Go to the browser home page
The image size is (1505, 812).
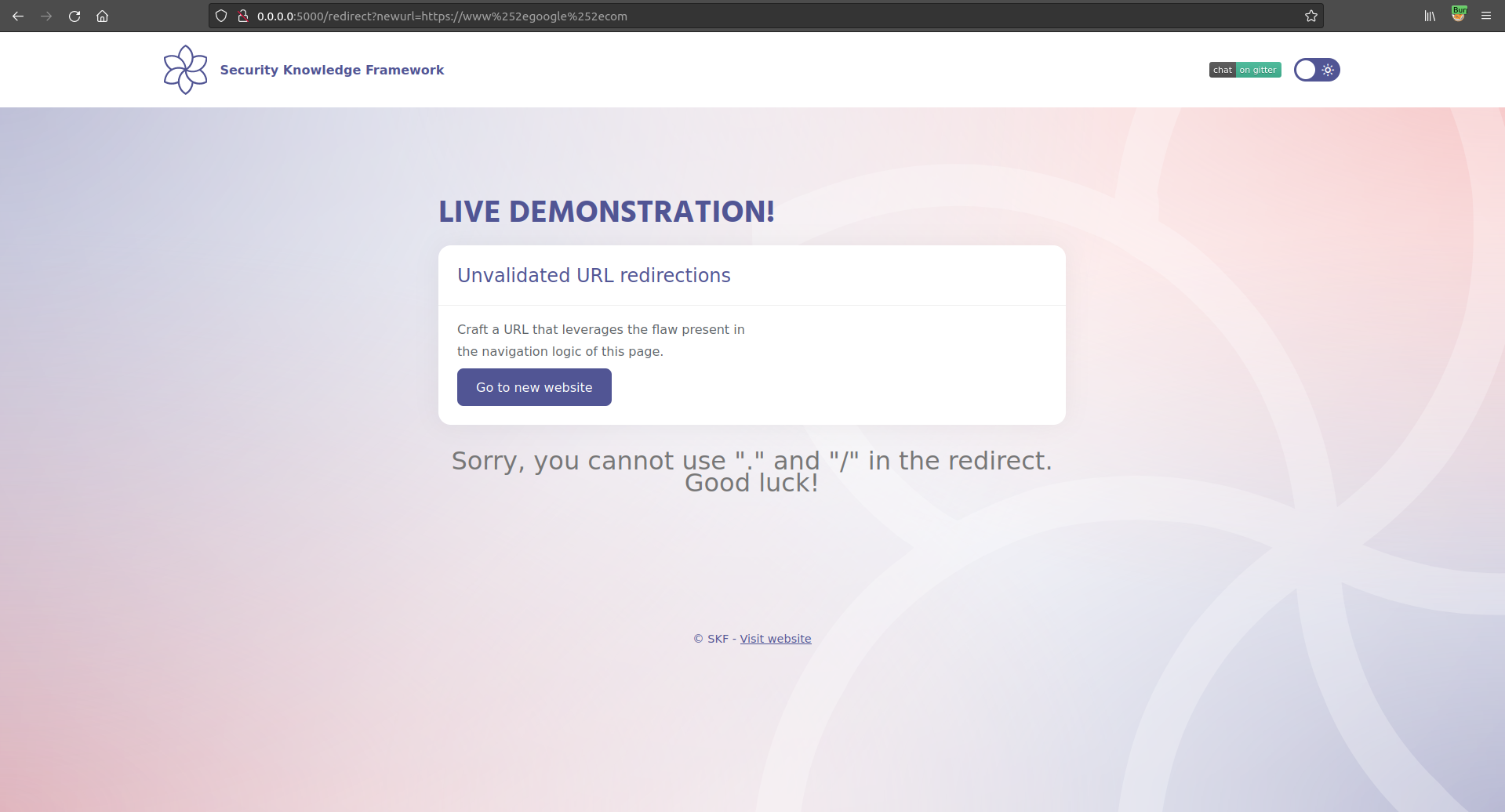click(x=102, y=16)
